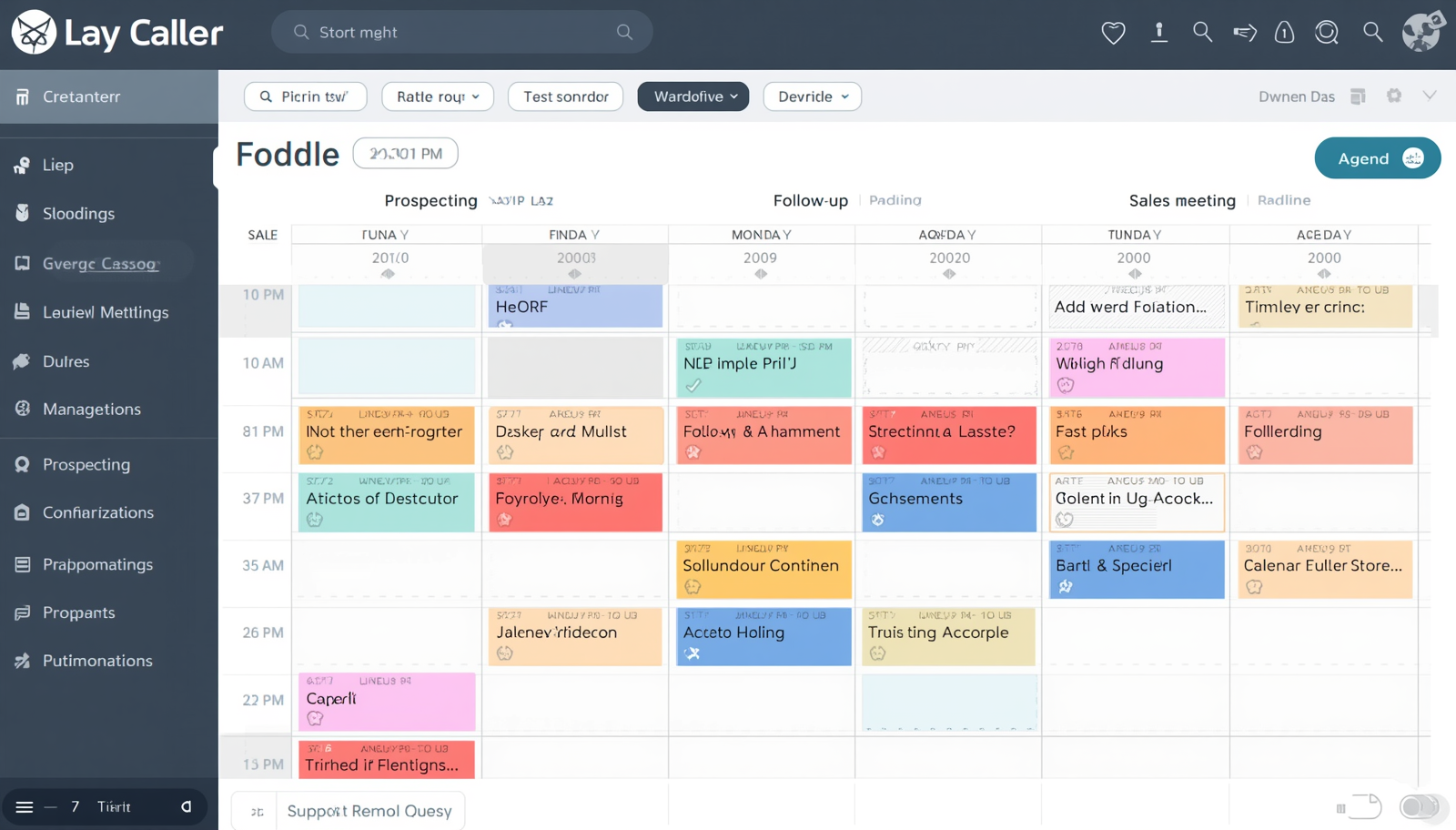This screenshot has height=830, width=1456.
Task: Expand the Devride dropdown menu
Action: (812, 96)
